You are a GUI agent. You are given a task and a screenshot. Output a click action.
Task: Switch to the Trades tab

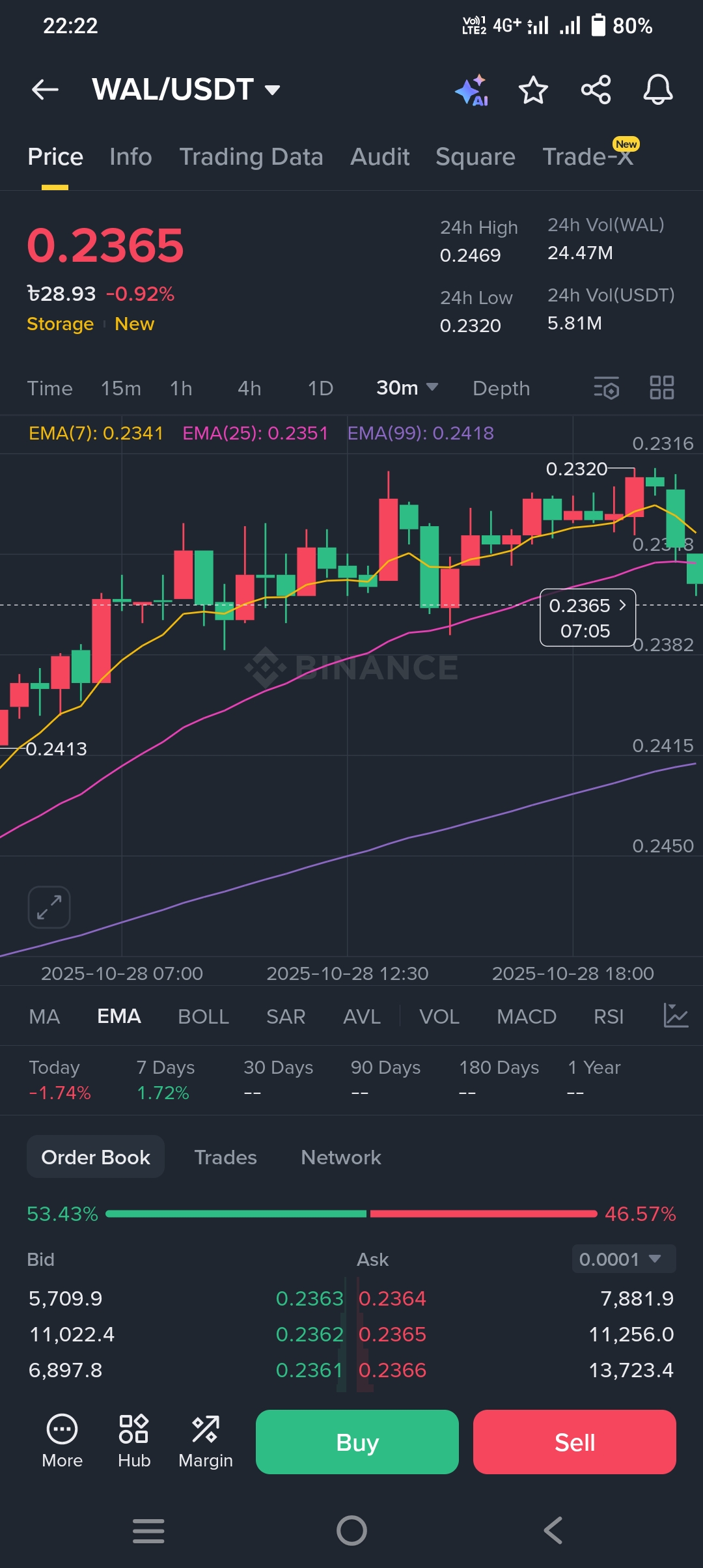coord(225,1156)
